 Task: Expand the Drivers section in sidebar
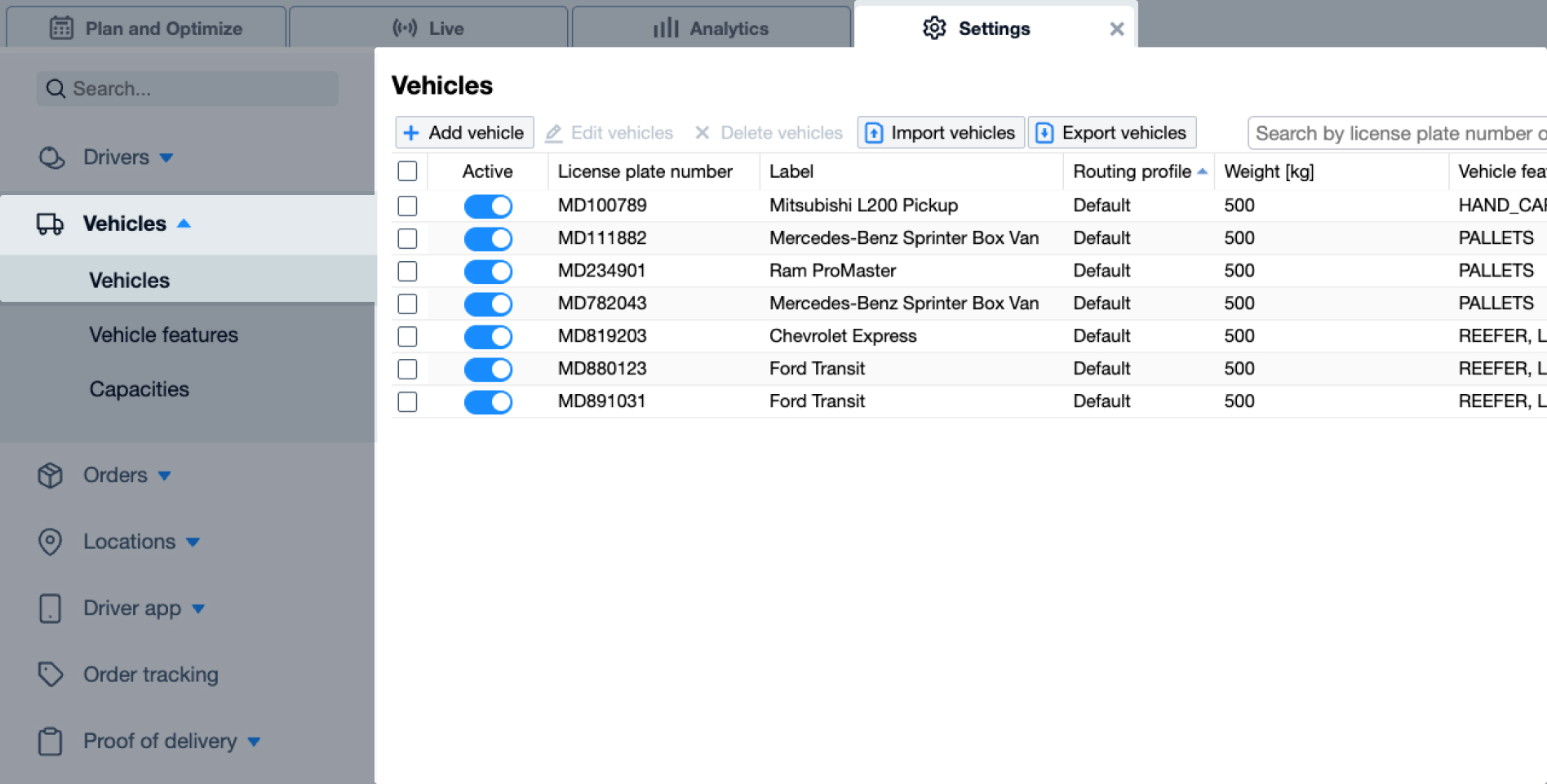[168, 157]
